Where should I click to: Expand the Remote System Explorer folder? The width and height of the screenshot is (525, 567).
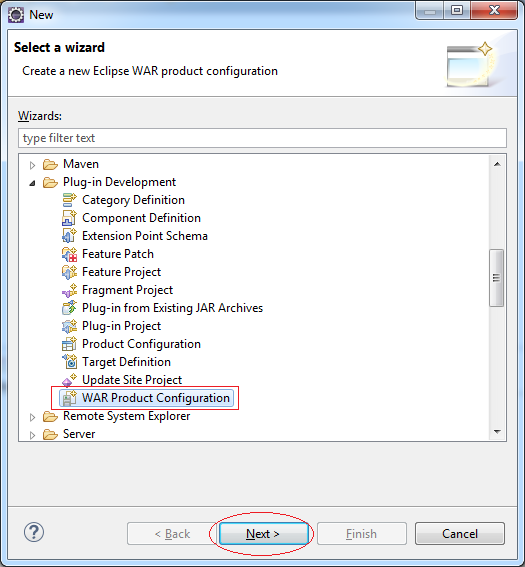(33, 417)
